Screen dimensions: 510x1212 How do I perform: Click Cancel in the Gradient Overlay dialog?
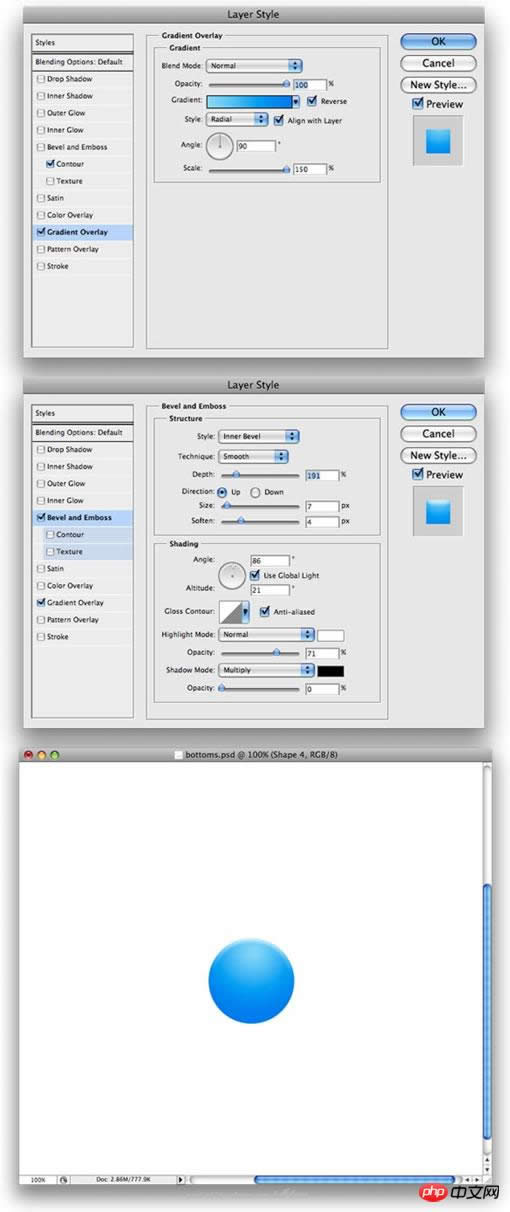coord(438,63)
